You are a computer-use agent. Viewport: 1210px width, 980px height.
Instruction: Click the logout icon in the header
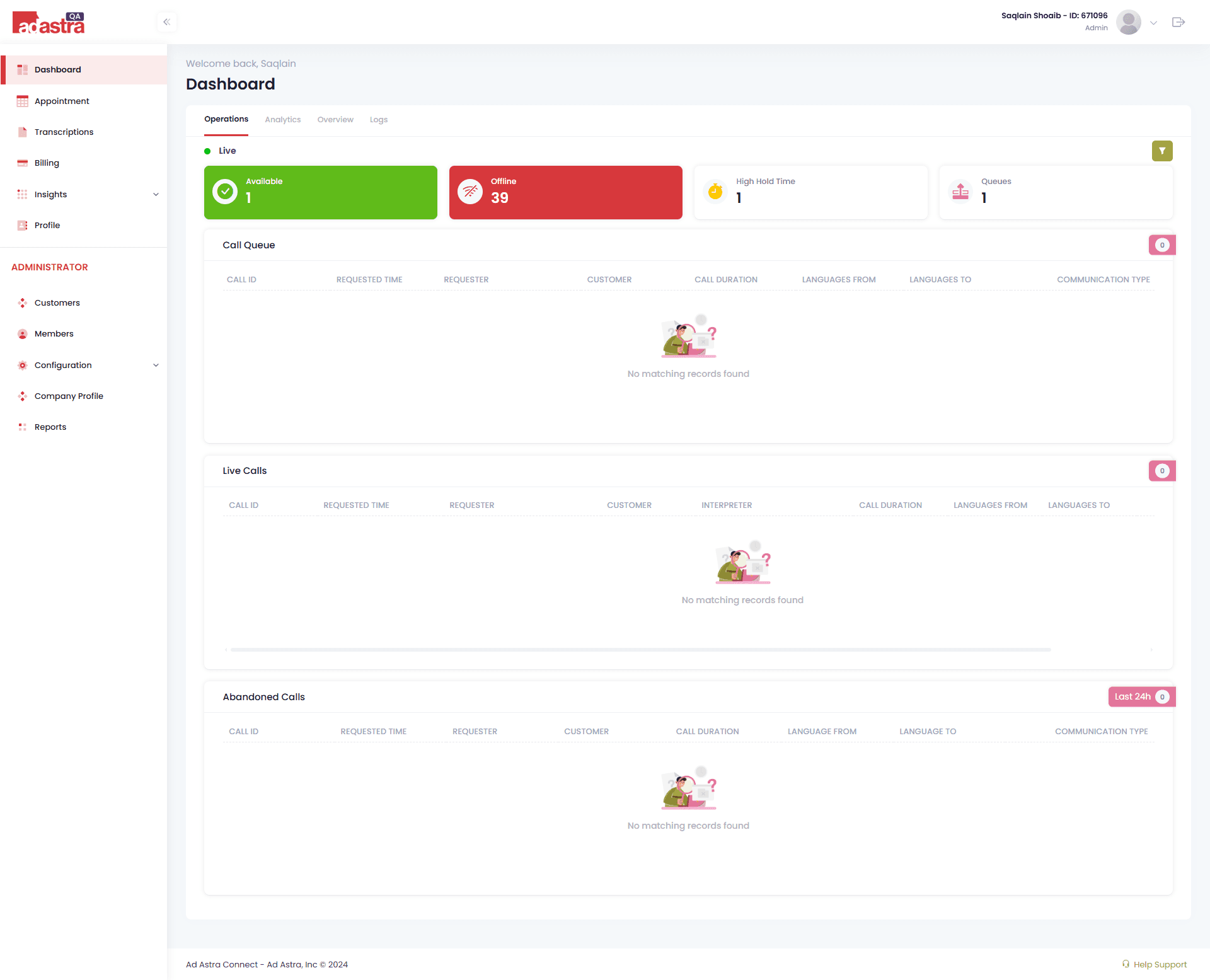(1178, 22)
